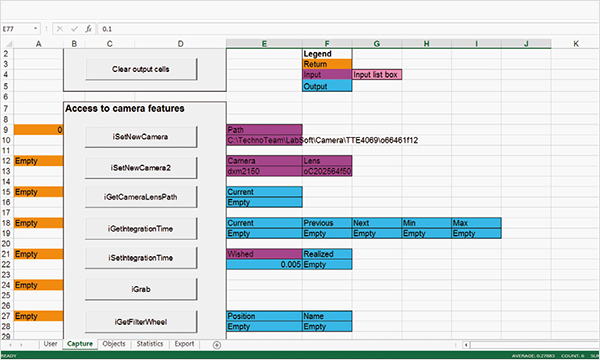Image resolution: width=600 pixels, height=360 pixels.
Task: Cancel the formula bar entry with X icon
Action: click(60, 29)
